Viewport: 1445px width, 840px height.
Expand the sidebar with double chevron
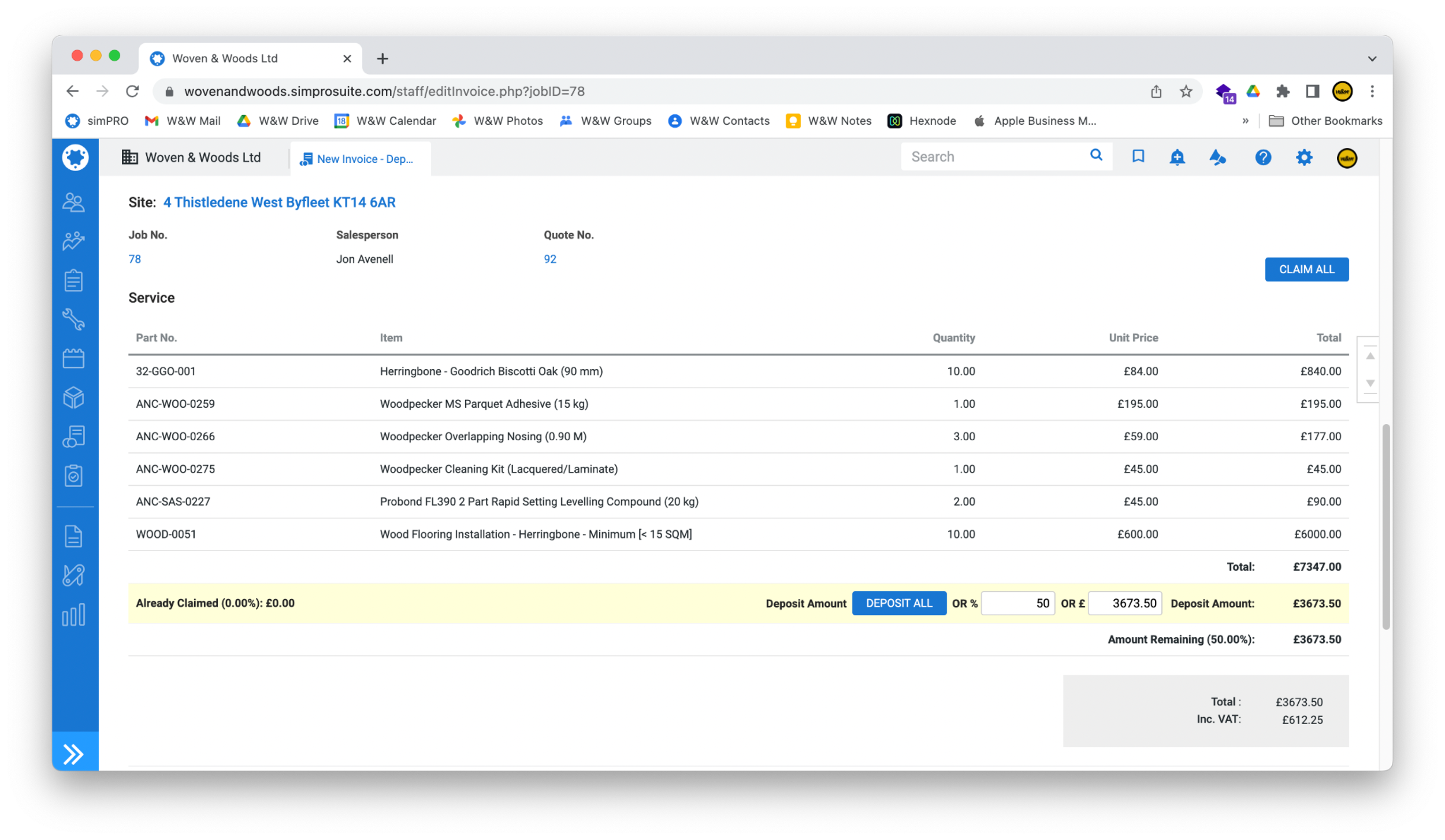tap(74, 753)
